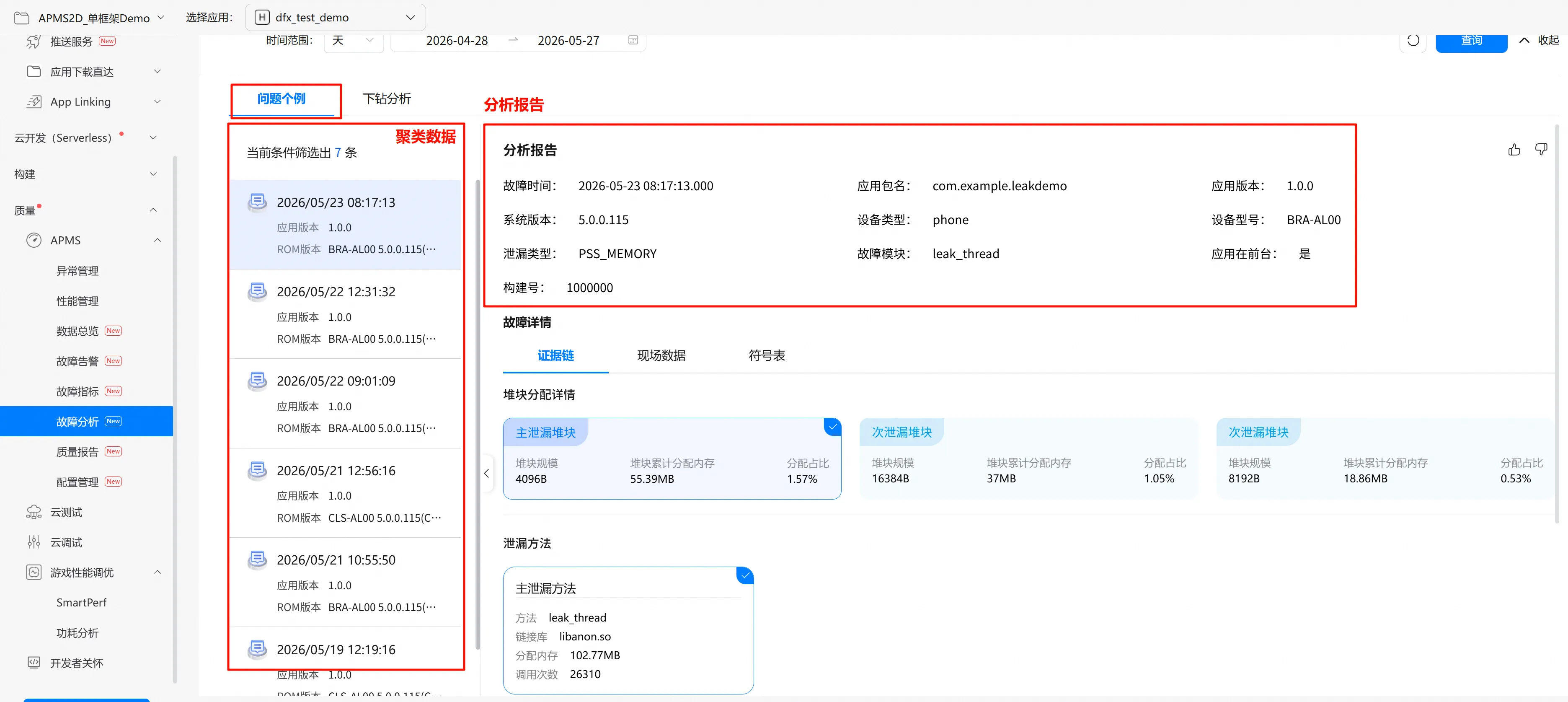The height and width of the screenshot is (702, 1568).
Task: Collapse the 游戏性能调优 submenu
Action: pyautogui.click(x=158, y=572)
